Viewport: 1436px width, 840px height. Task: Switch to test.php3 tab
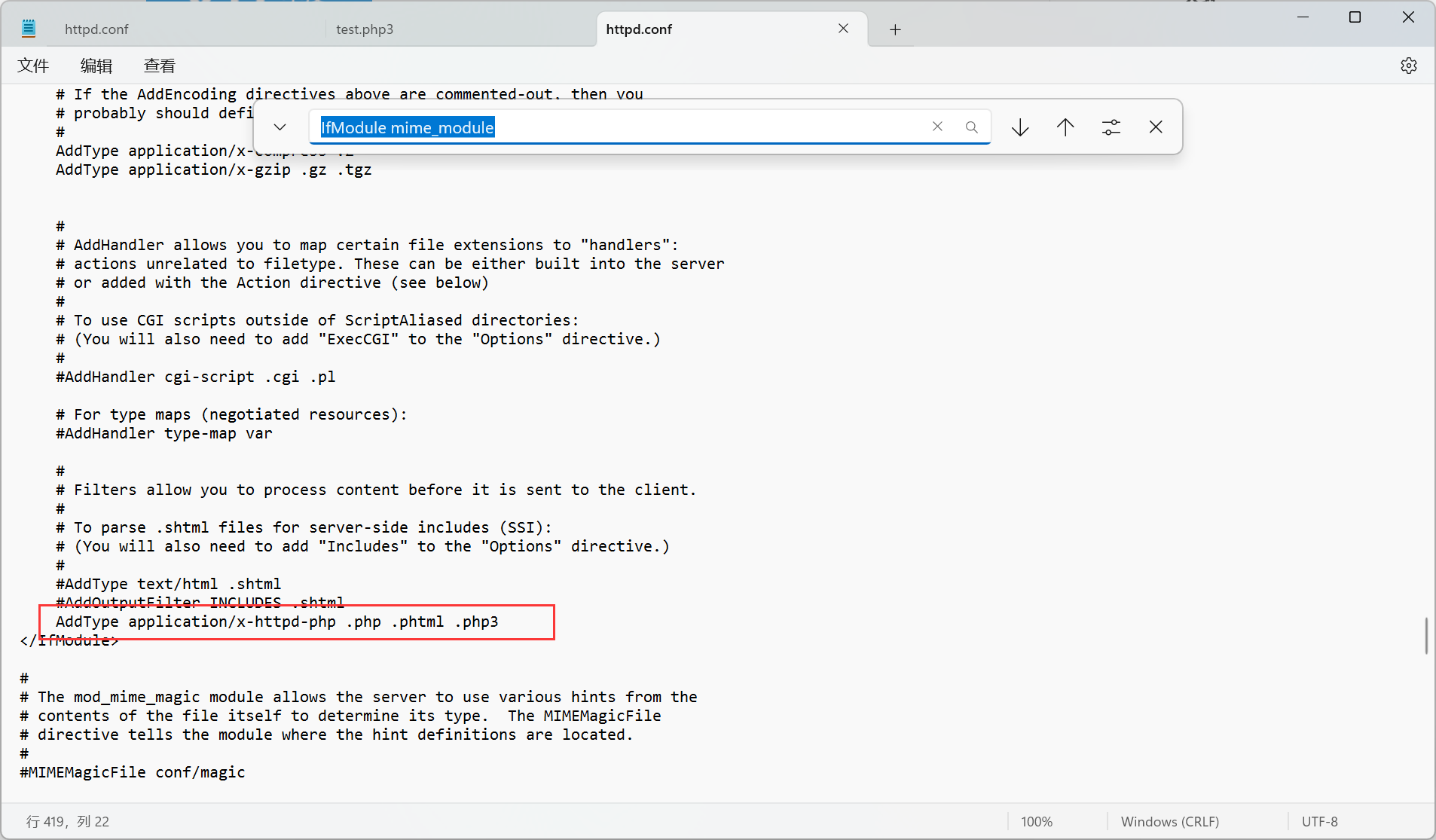click(365, 29)
